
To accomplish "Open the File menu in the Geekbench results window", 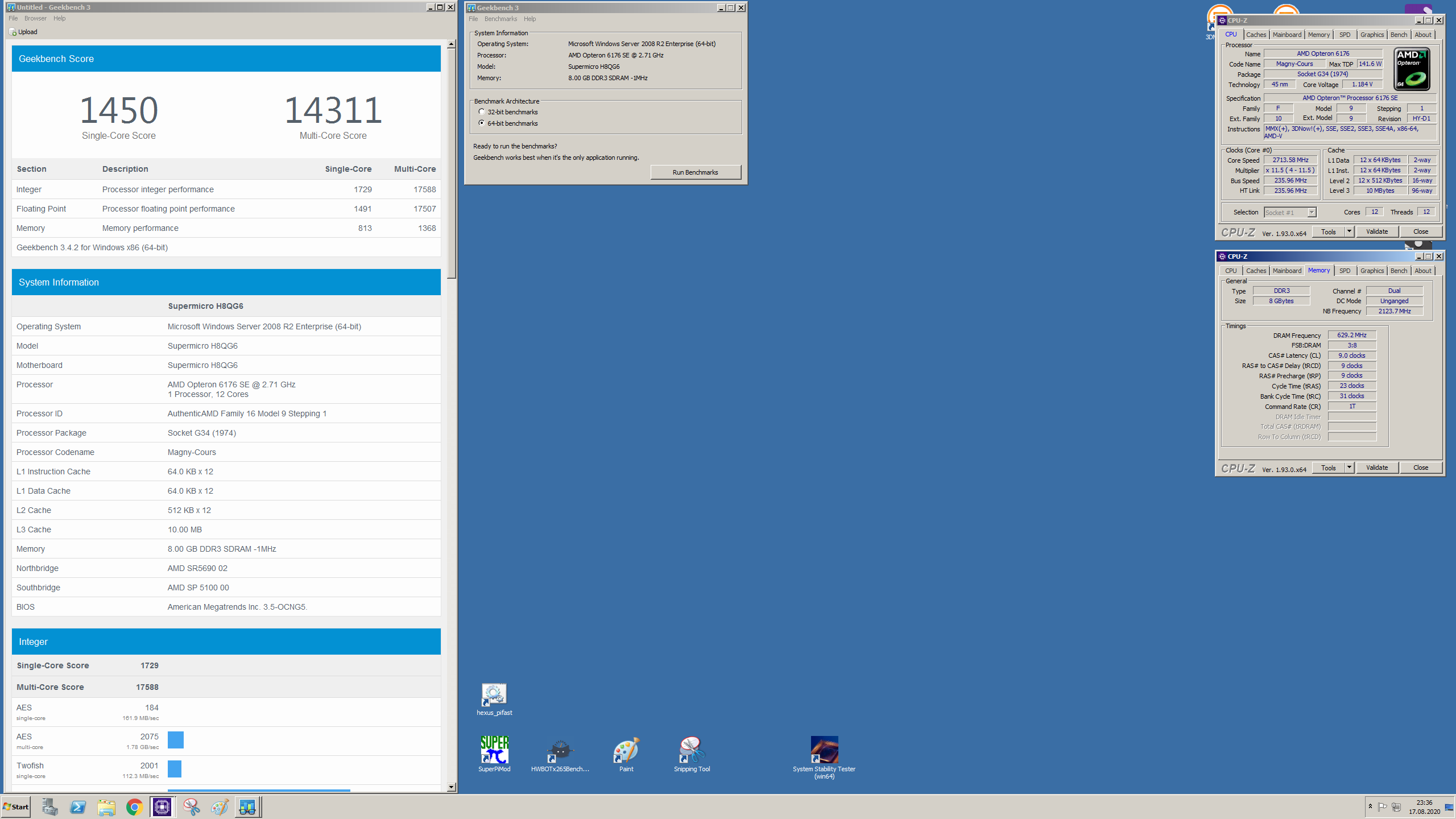I will pos(13,18).
